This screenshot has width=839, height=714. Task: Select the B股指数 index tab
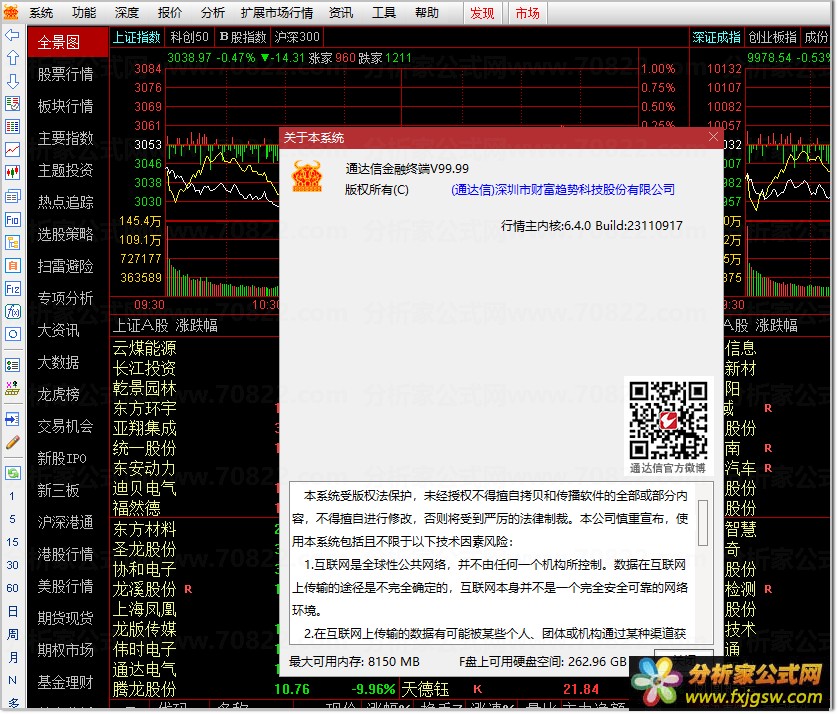[x=242, y=37]
